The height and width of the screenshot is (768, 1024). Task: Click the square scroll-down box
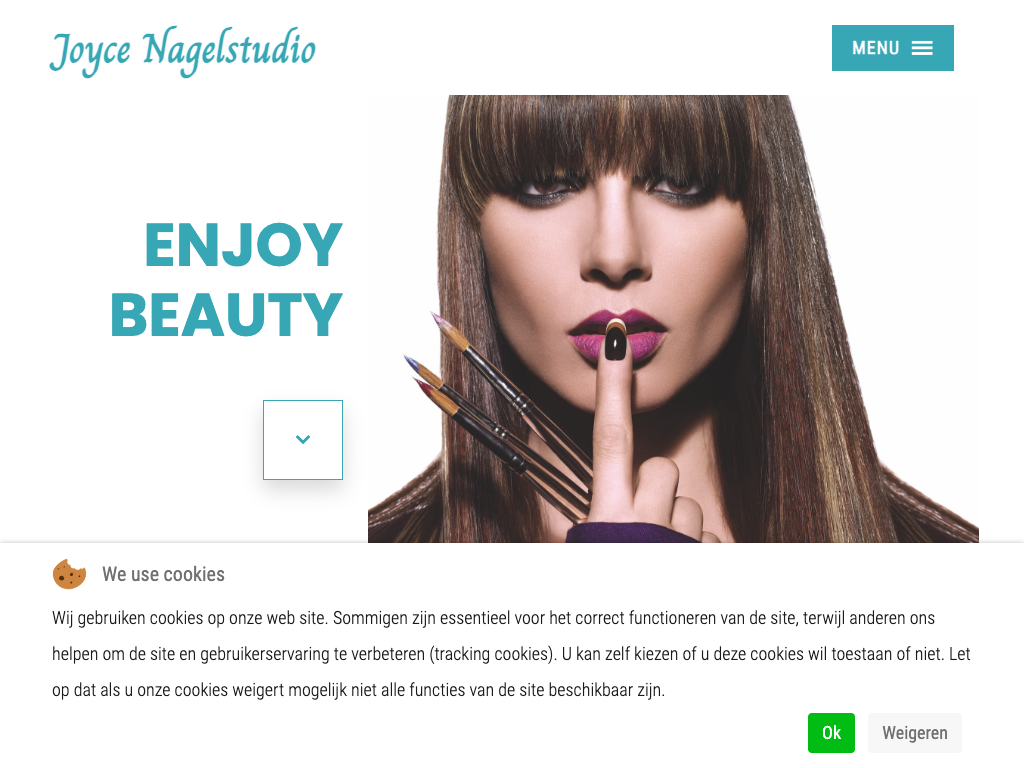(x=303, y=440)
